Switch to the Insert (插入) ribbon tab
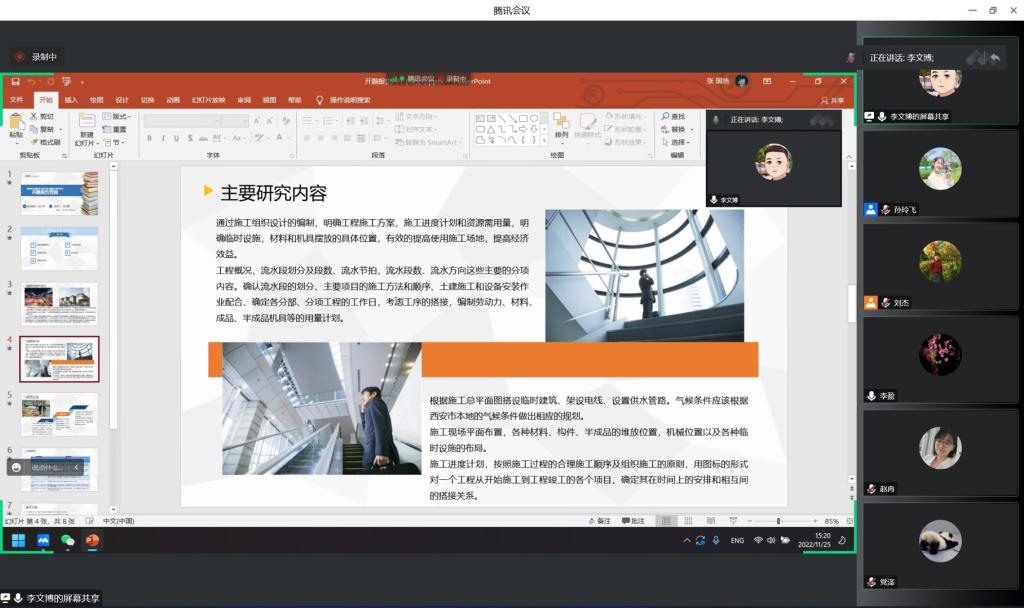1024x608 pixels. [x=71, y=100]
